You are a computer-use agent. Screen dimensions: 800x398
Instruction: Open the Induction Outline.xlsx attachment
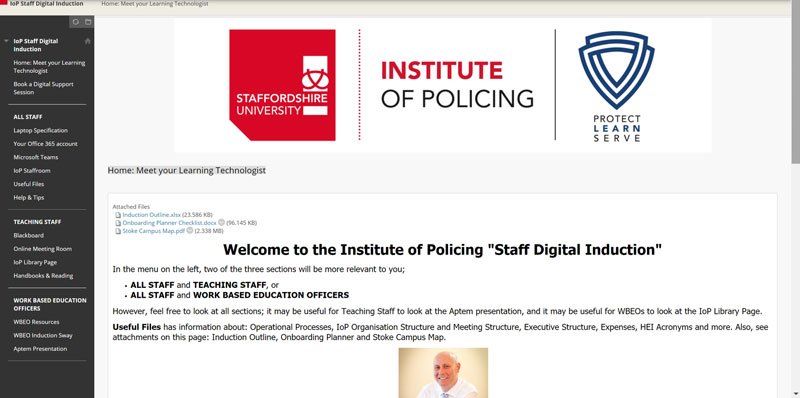click(152, 215)
